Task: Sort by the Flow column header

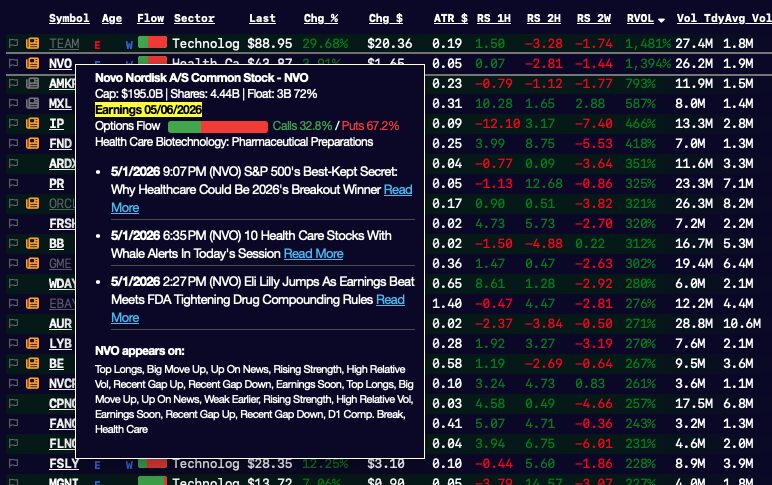Action: 150,18
